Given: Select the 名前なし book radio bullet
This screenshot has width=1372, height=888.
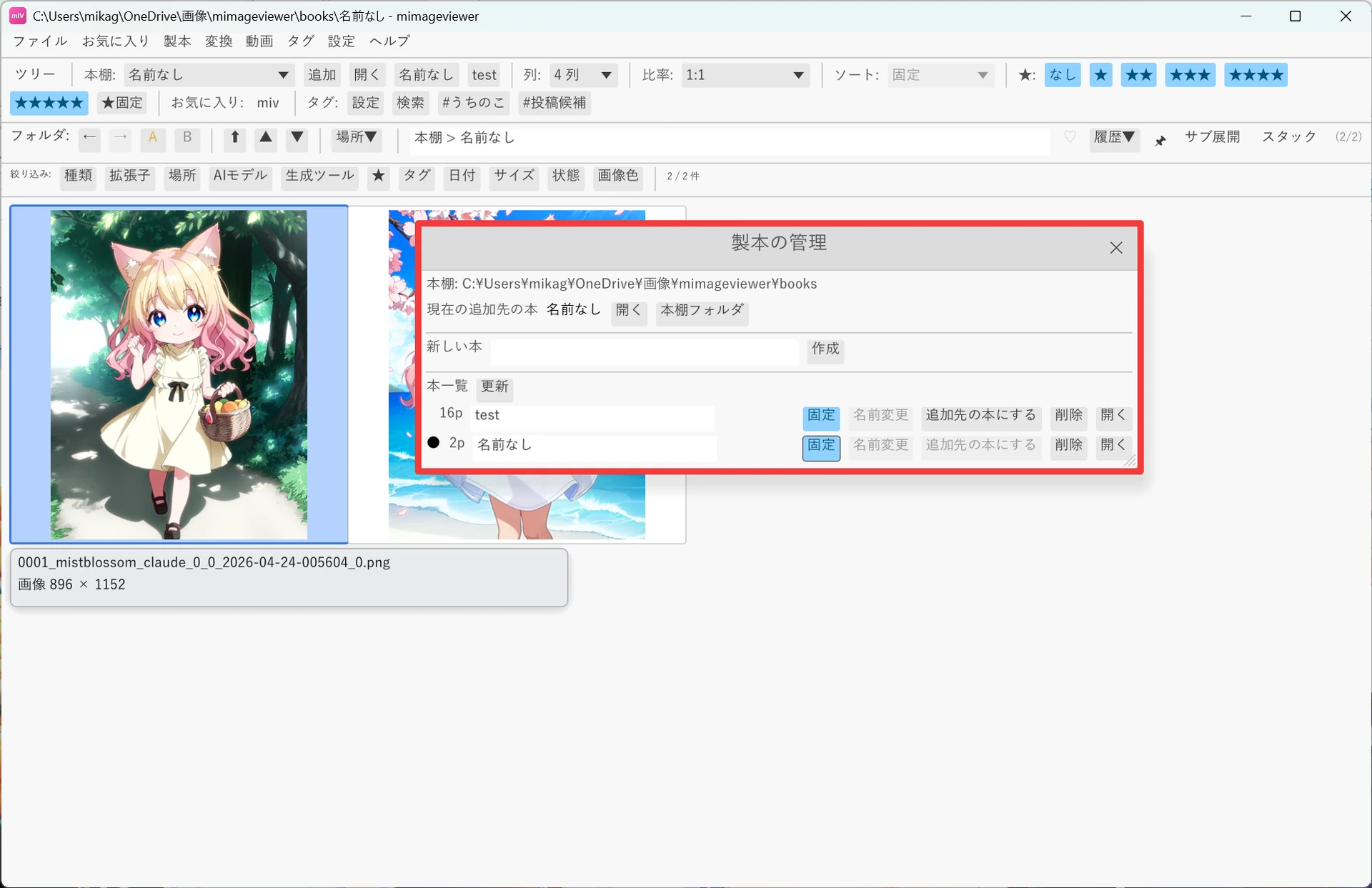Looking at the screenshot, I should [434, 443].
